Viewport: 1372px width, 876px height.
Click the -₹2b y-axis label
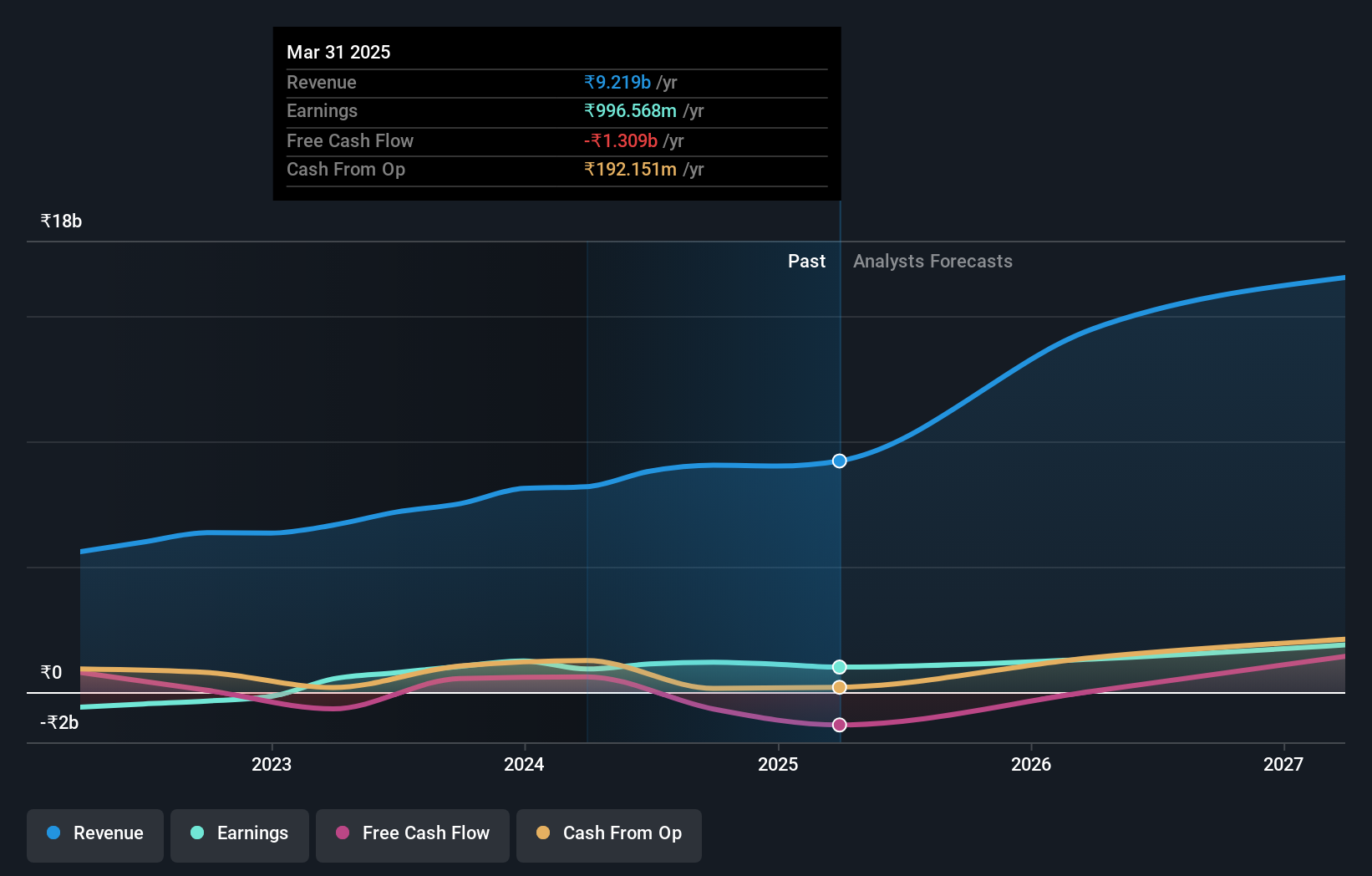[x=59, y=722]
